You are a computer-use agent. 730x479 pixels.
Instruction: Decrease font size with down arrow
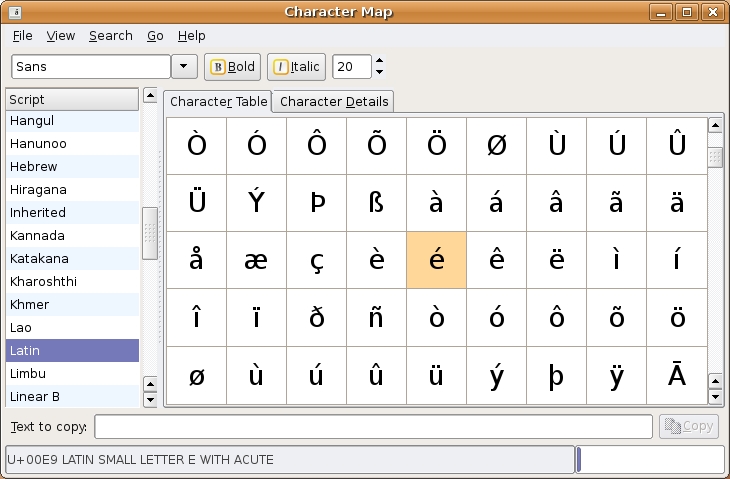coord(379,73)
